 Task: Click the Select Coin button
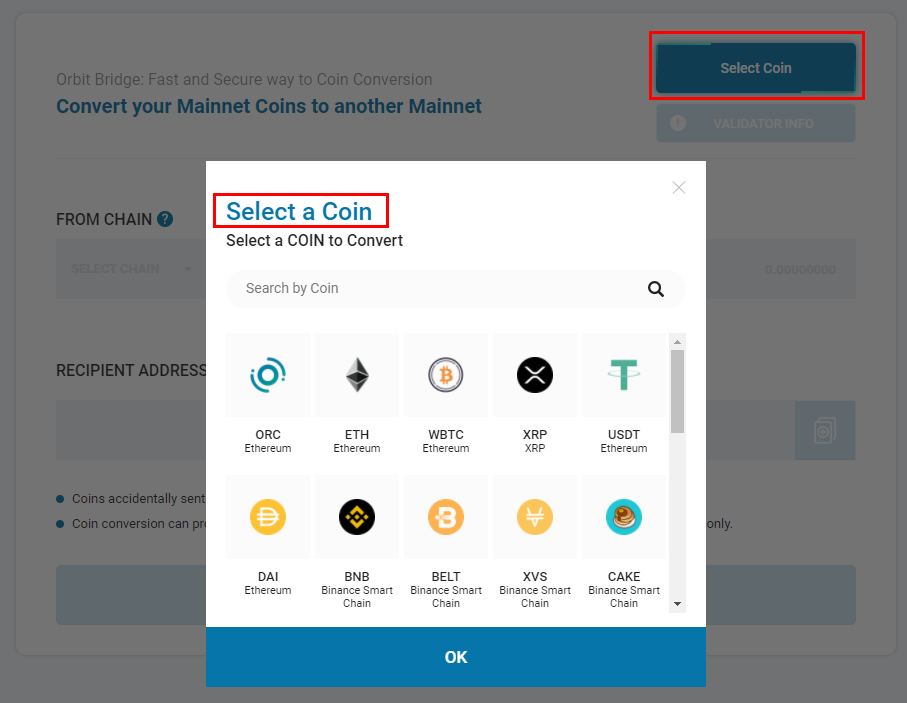pos(755,68)
